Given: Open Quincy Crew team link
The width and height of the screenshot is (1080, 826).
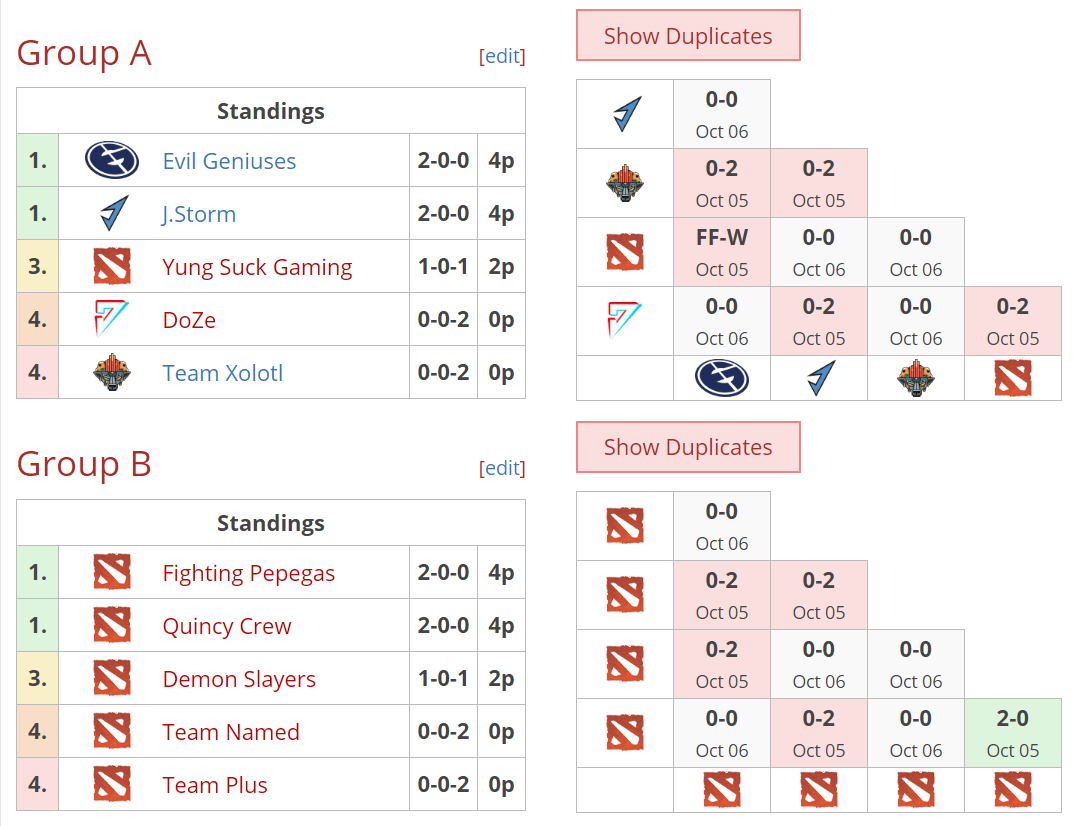Looking at the screenshot, I should tap(227, 626).
